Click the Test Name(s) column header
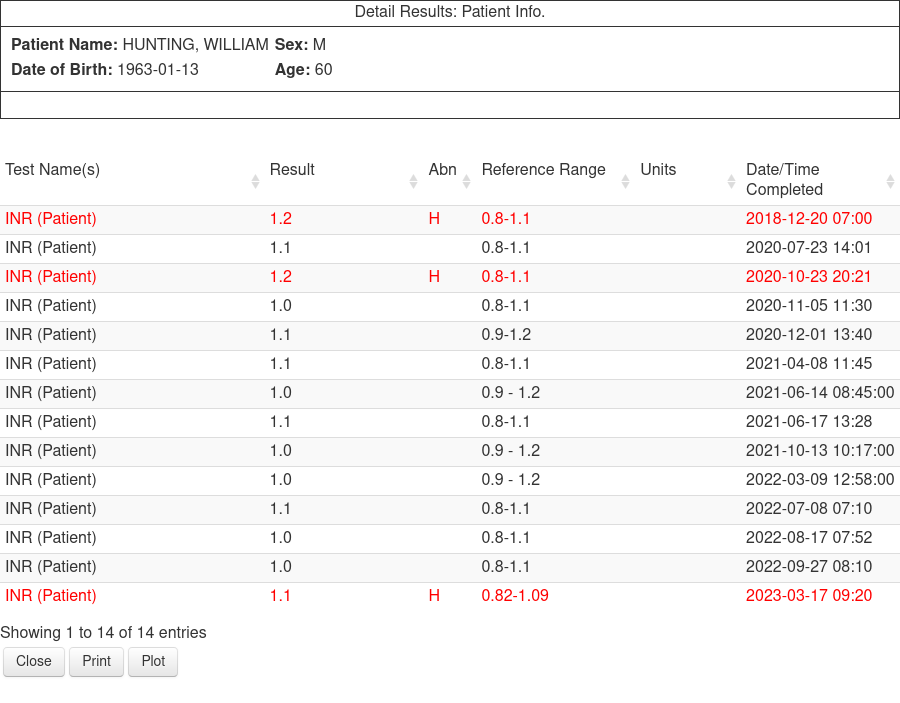The image size is (900, 703). [53, 170]
